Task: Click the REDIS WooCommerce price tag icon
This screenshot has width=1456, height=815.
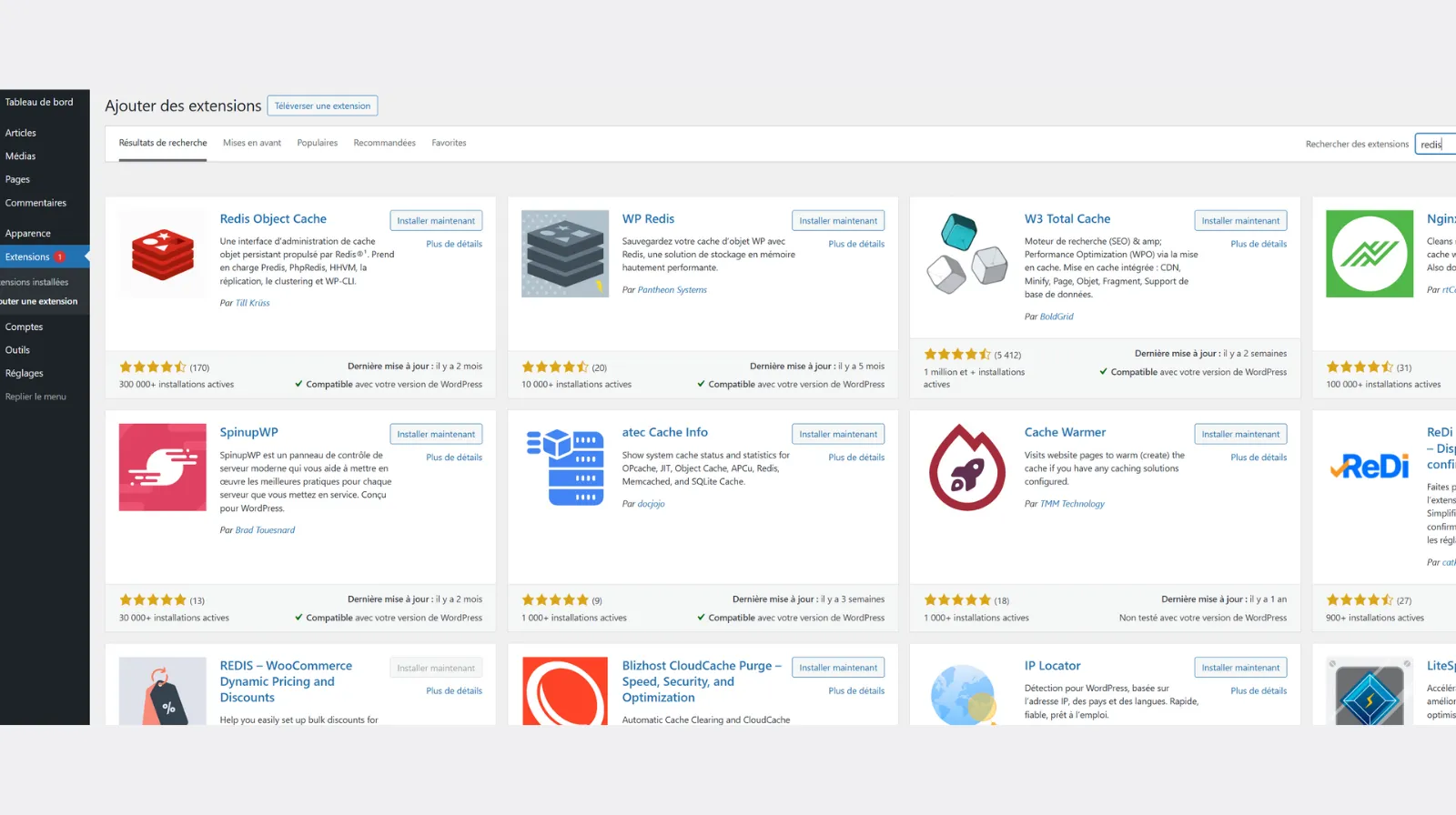Action: (162, 690)
